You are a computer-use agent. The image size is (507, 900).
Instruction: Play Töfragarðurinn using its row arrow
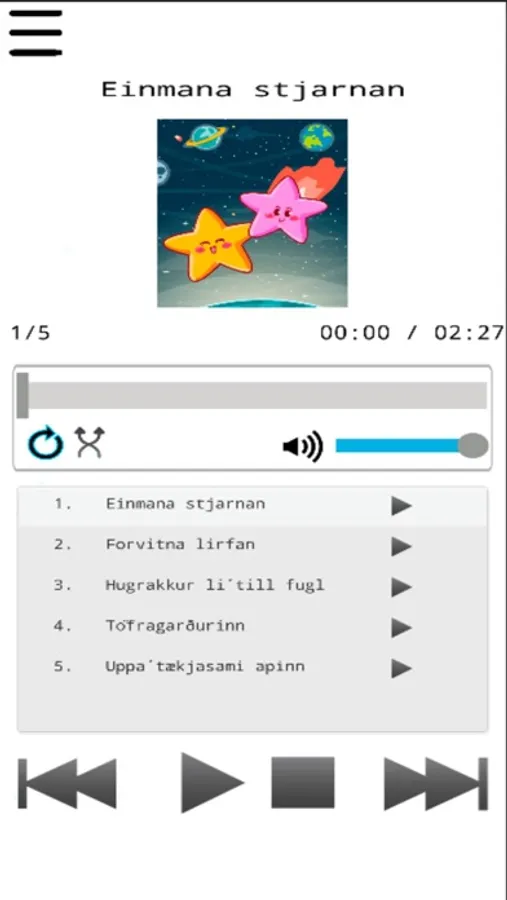(x=401, y=628)
